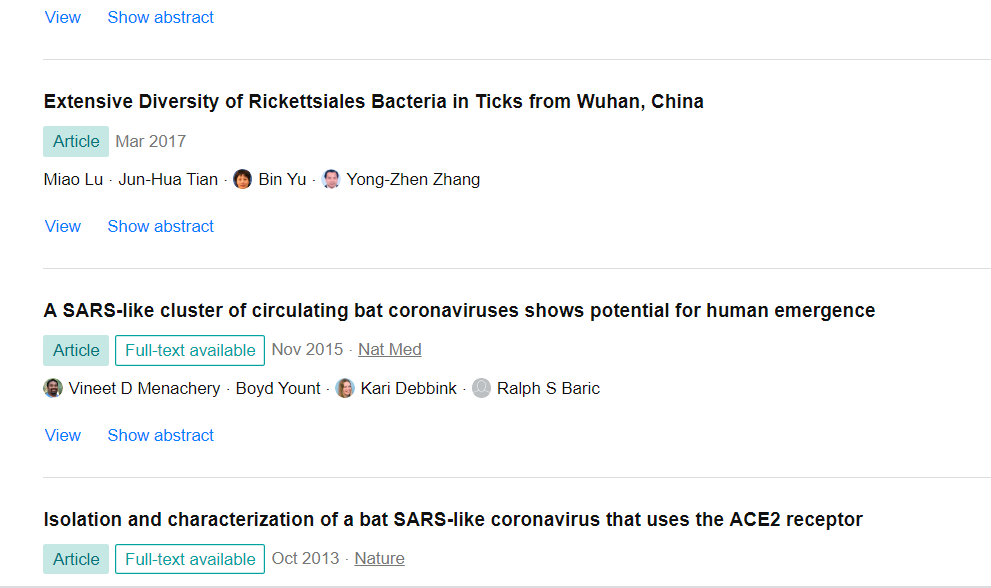
Task: Click Kari Debbink's profile picture
Action: pos(344,388)
